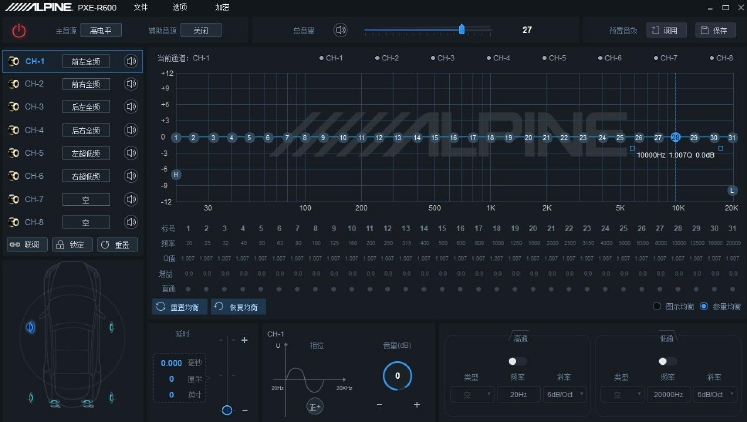Viewport: 747px width, 422px height.
Task: Click the 保存 save preset button
Action: click(x=716, y=30)
